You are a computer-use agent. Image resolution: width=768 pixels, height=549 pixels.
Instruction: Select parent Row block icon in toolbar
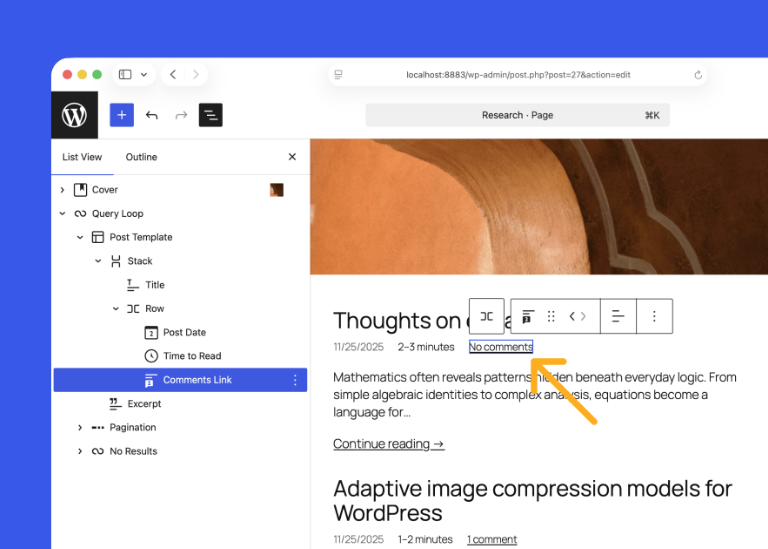click(487, 316)
